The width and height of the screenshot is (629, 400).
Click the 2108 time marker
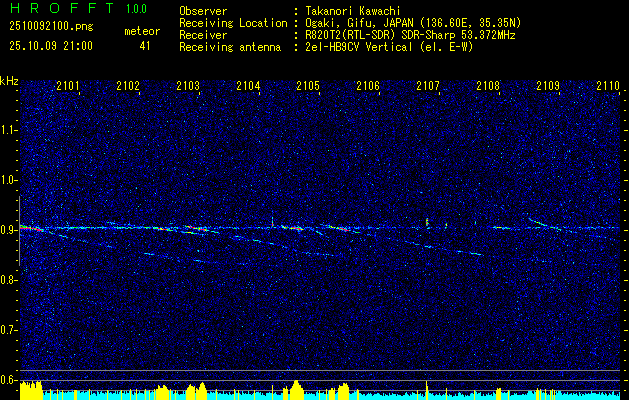[488, 85]
